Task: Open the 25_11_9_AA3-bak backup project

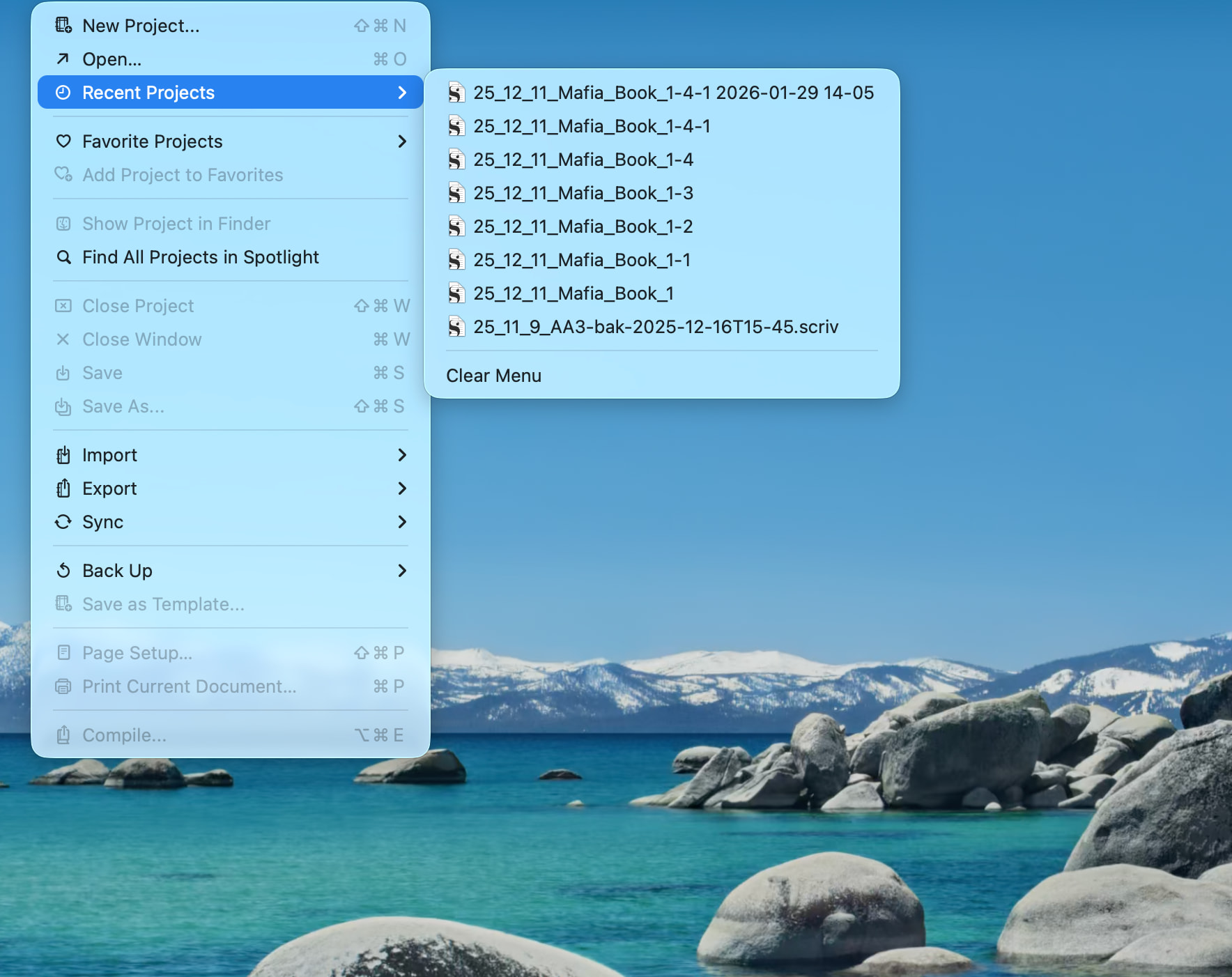Action: coord(655,327)
